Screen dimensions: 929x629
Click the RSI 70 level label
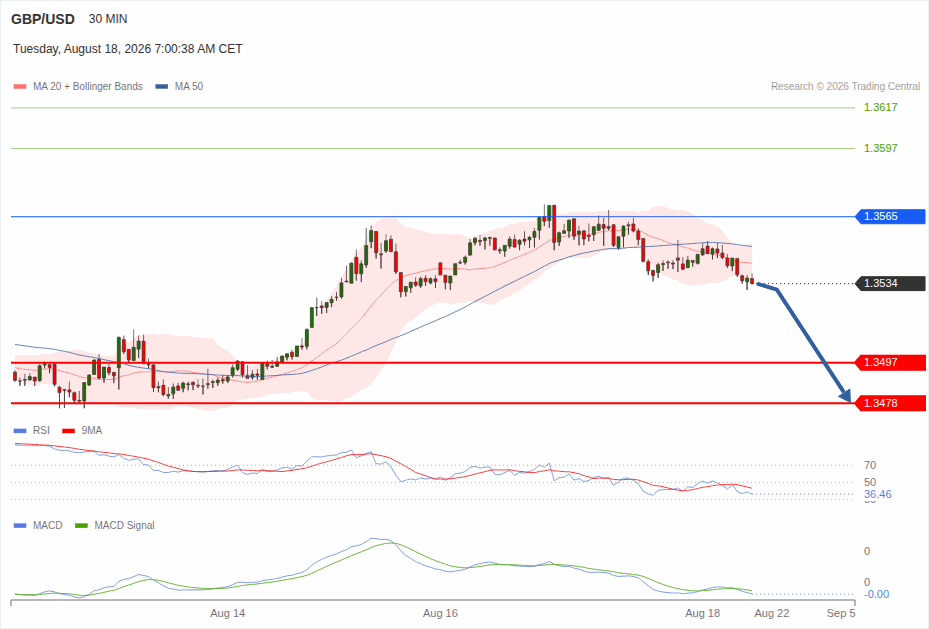pos(870,466)
